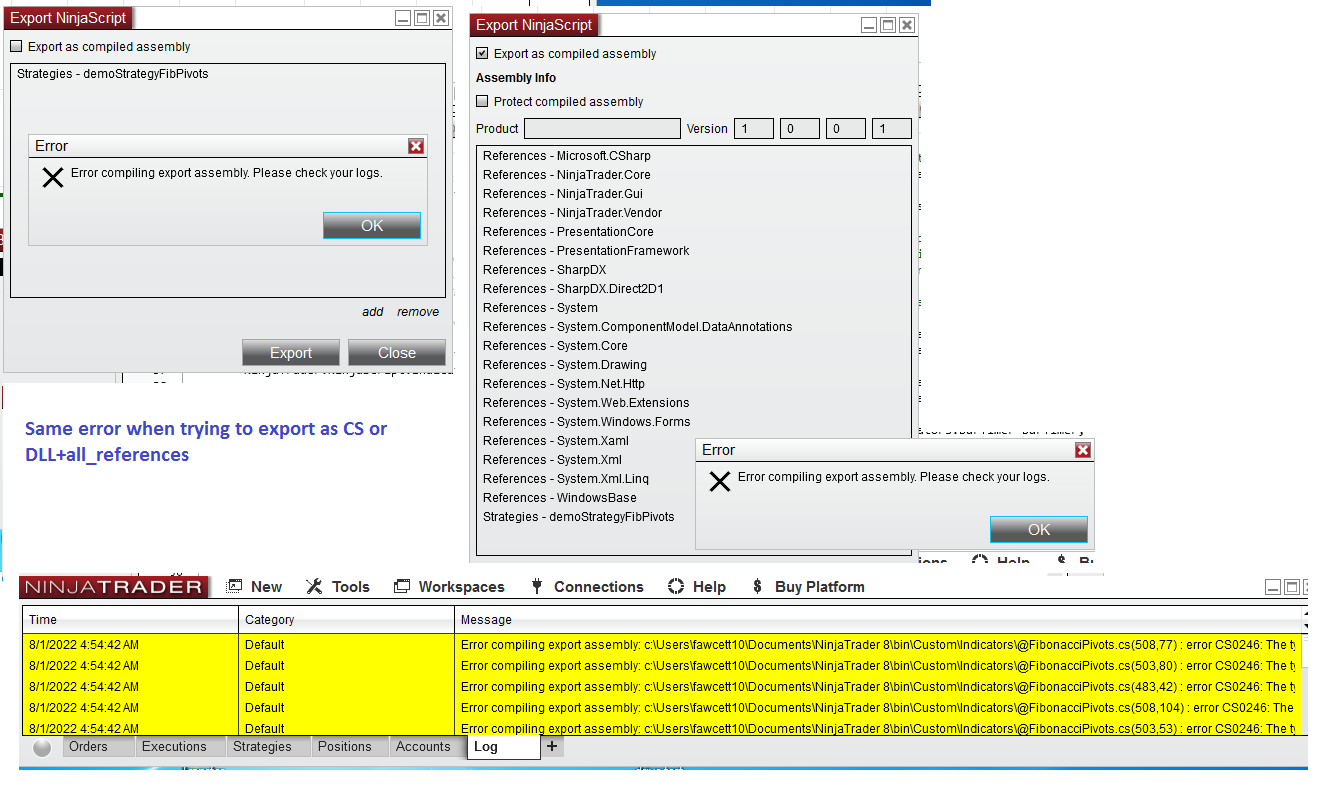The width and height of the screenshot is (1326, 786).
Task: Select References - NinjaTrader.Vendor entry
Action: pos(572,213)
